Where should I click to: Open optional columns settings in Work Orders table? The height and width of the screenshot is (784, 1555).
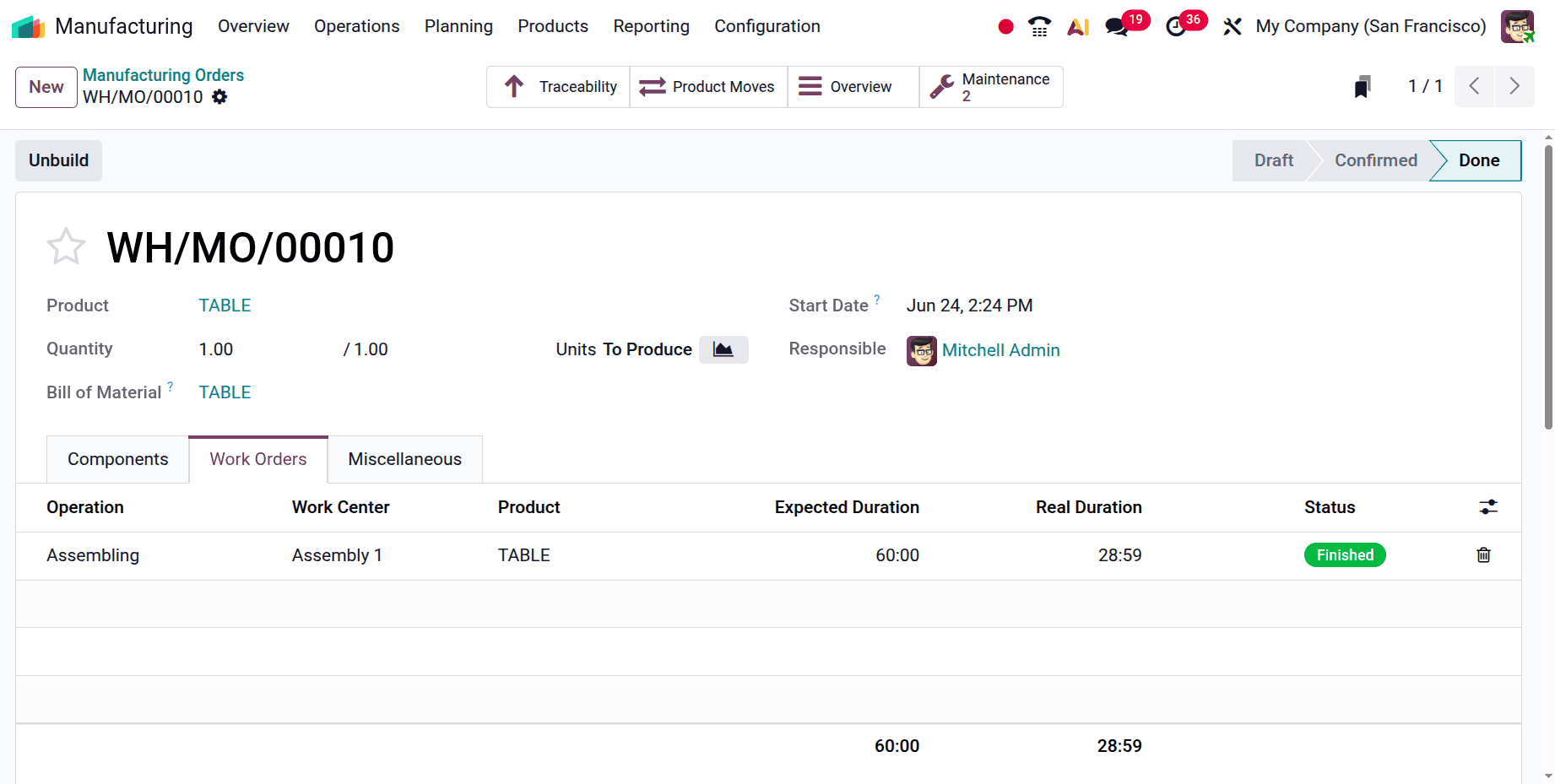[x=1488, y=507]
